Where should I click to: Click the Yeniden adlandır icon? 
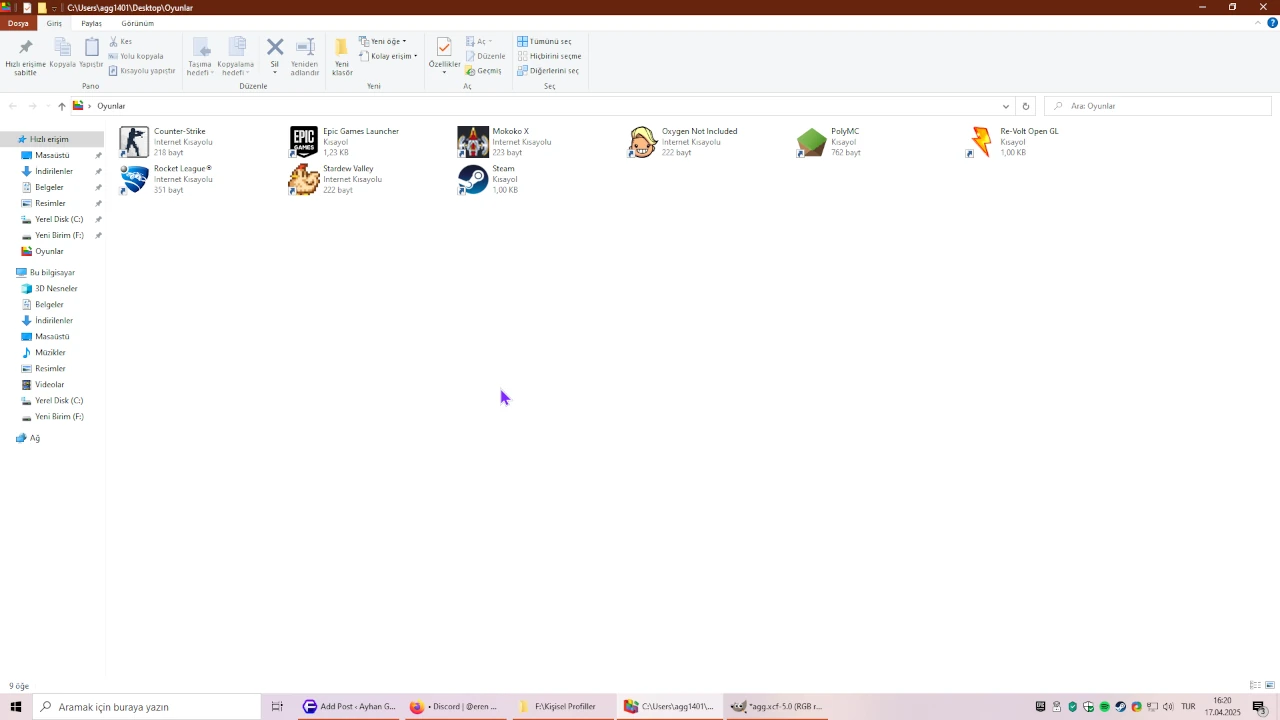305,47
